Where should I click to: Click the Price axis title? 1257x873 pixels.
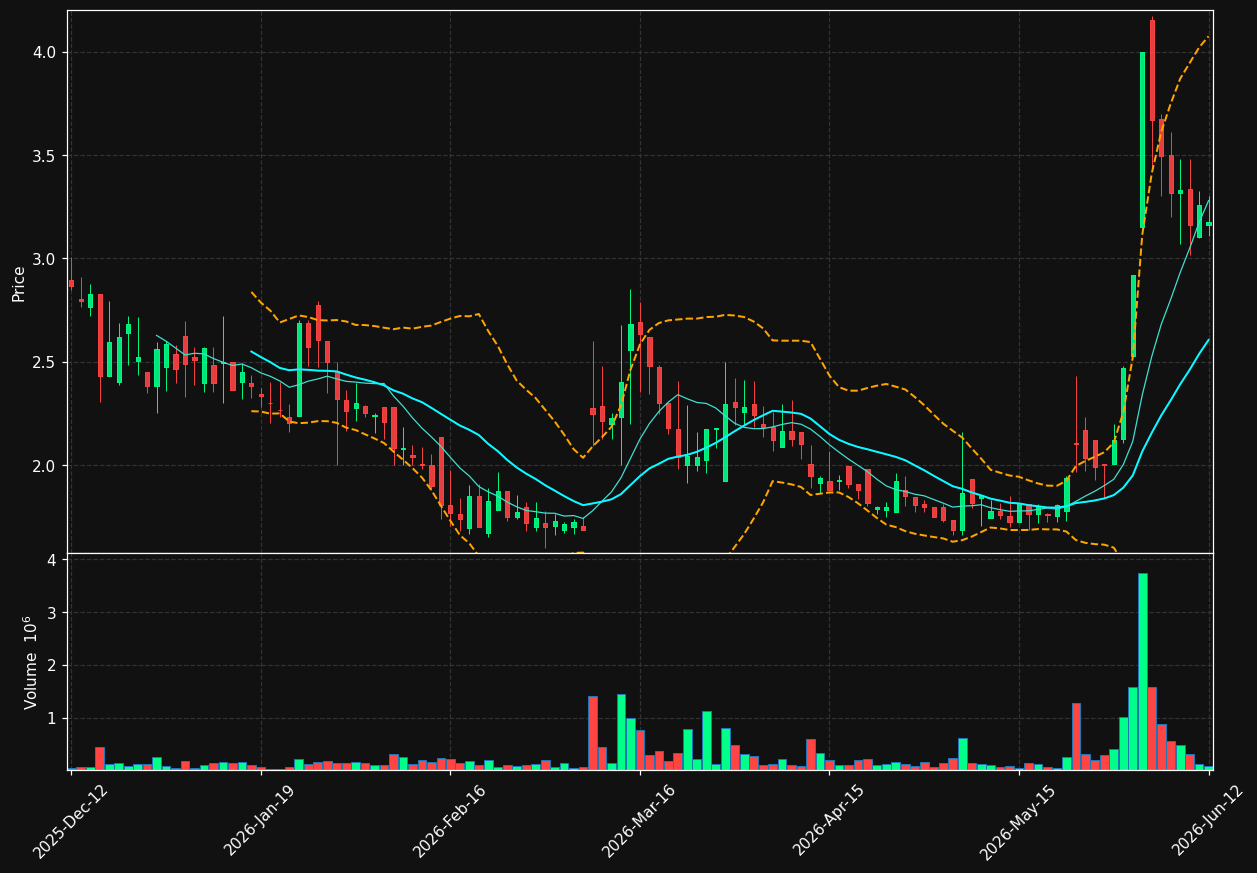19,283
